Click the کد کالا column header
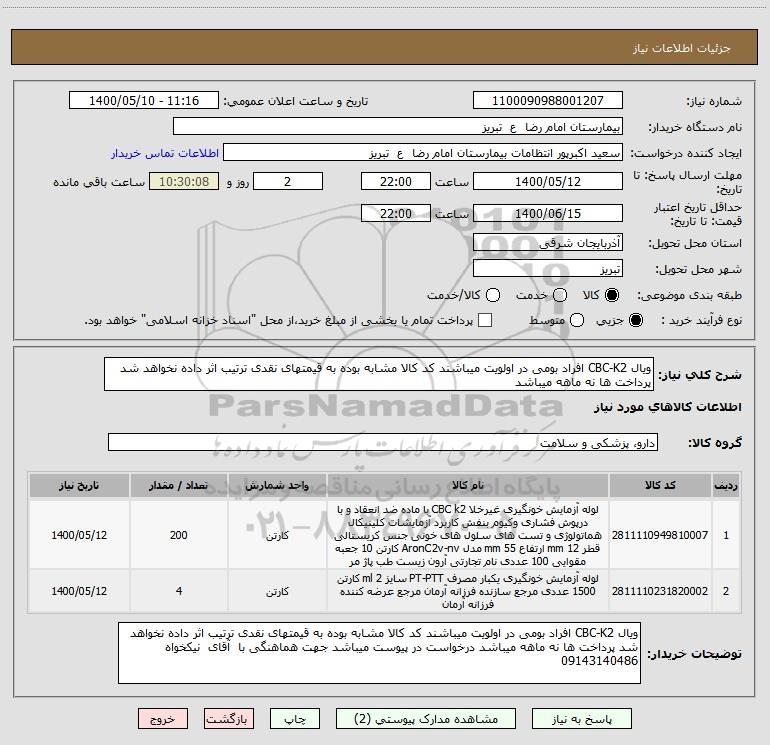 tap(660, 485)
